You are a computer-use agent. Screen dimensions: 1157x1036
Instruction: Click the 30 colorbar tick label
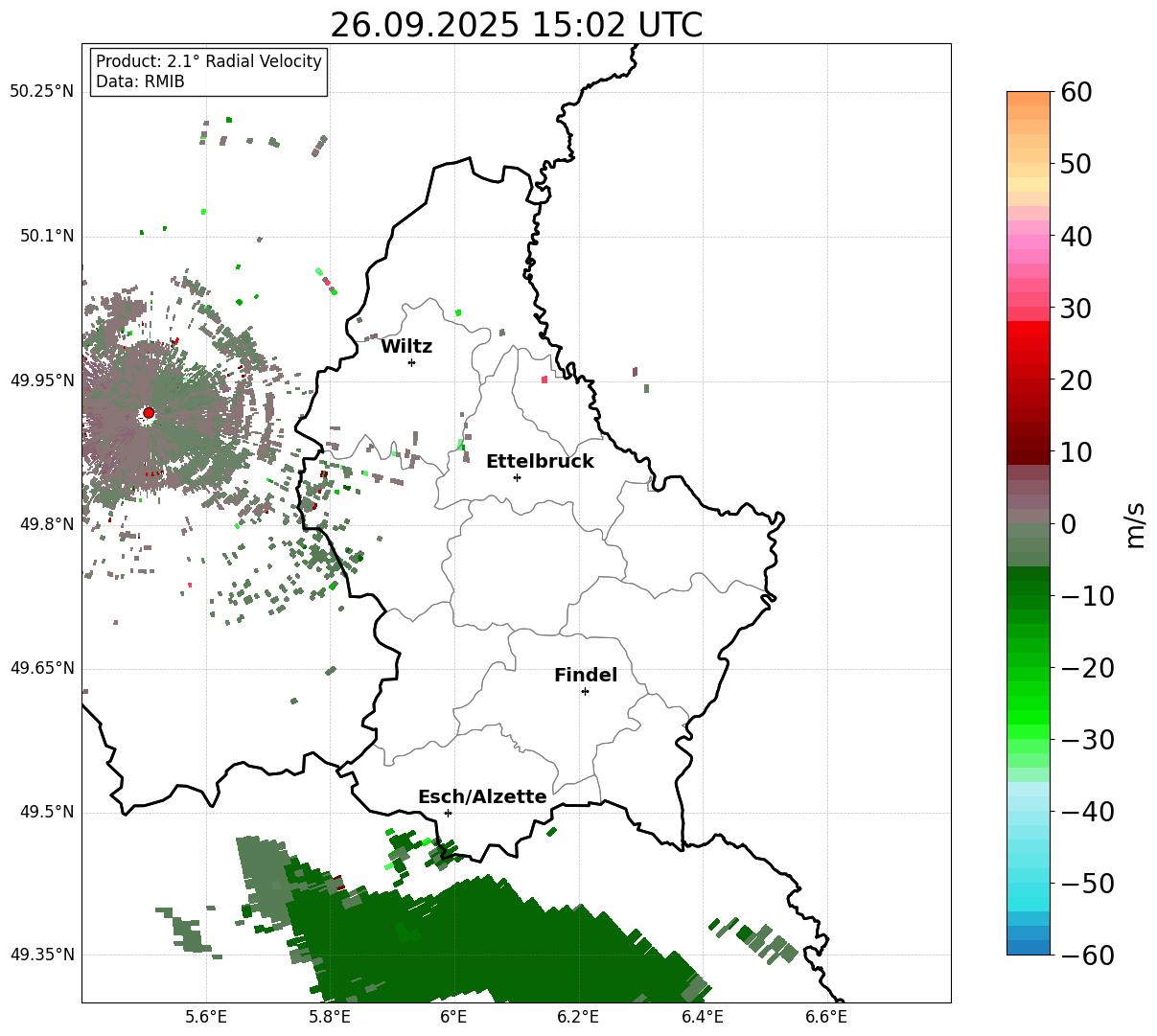coord(1075,309)
